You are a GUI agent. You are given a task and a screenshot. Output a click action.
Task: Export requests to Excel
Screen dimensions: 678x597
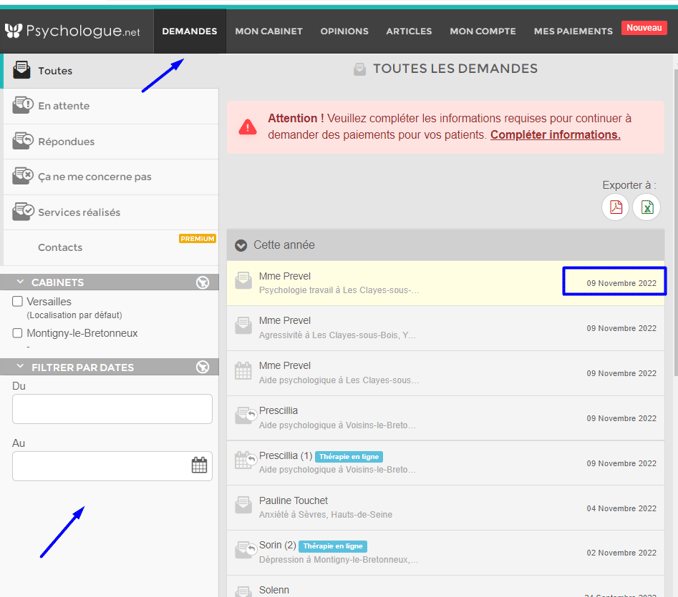646,207
